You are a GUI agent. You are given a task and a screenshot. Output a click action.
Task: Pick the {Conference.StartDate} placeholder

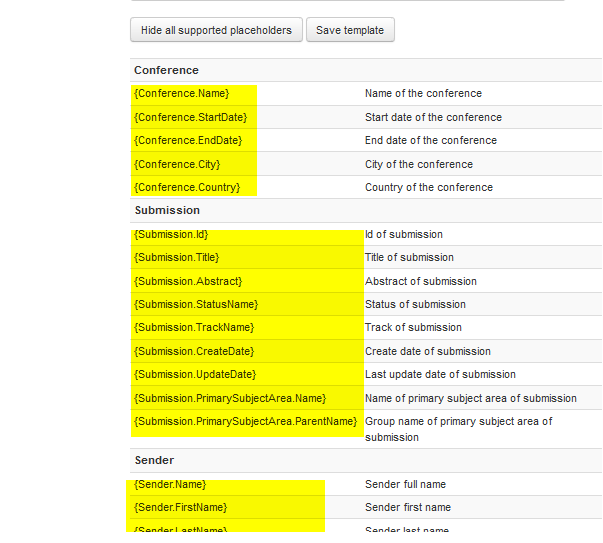pos(190,117)
